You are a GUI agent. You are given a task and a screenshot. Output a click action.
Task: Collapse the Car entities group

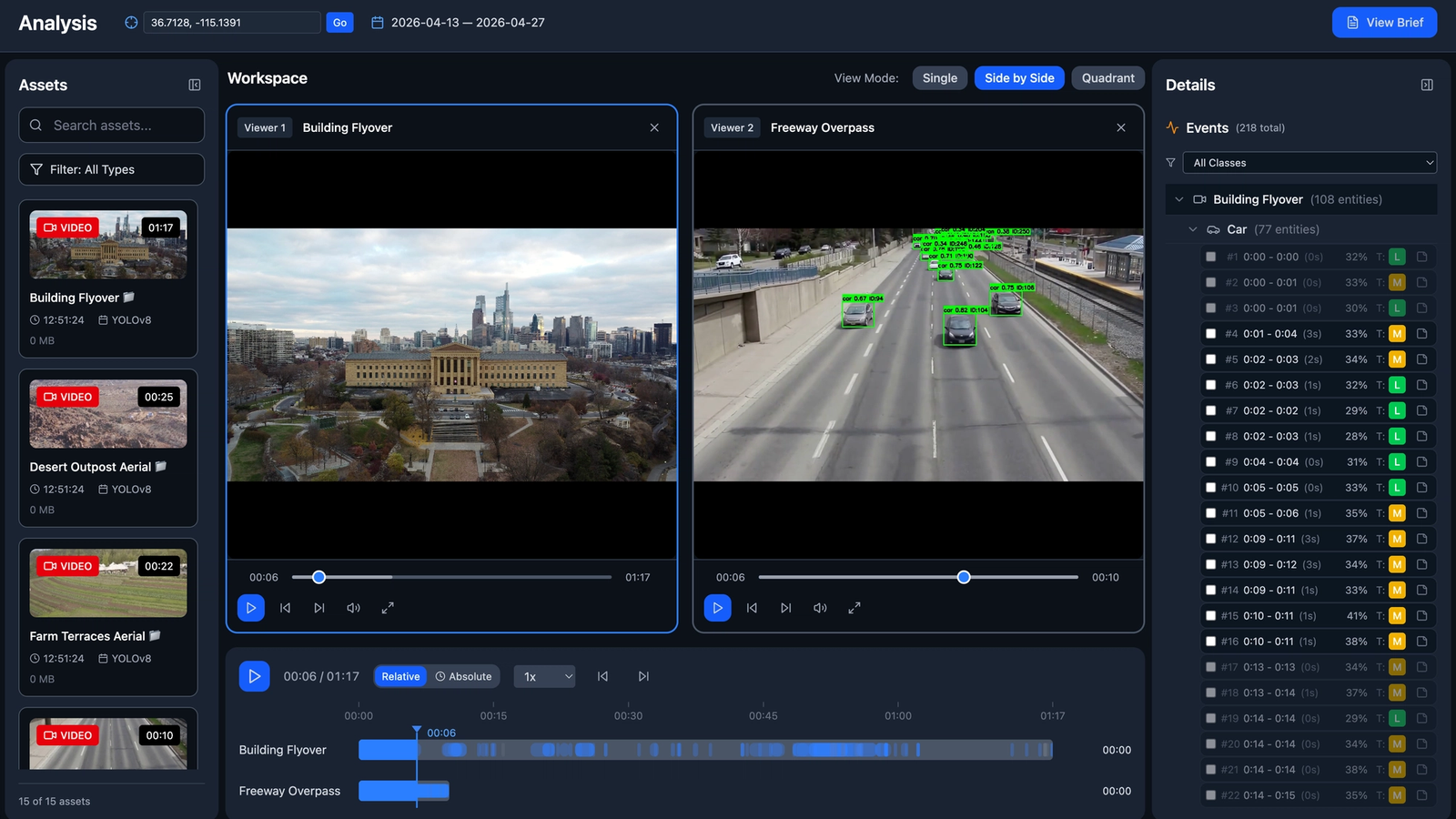point(1193,229)
